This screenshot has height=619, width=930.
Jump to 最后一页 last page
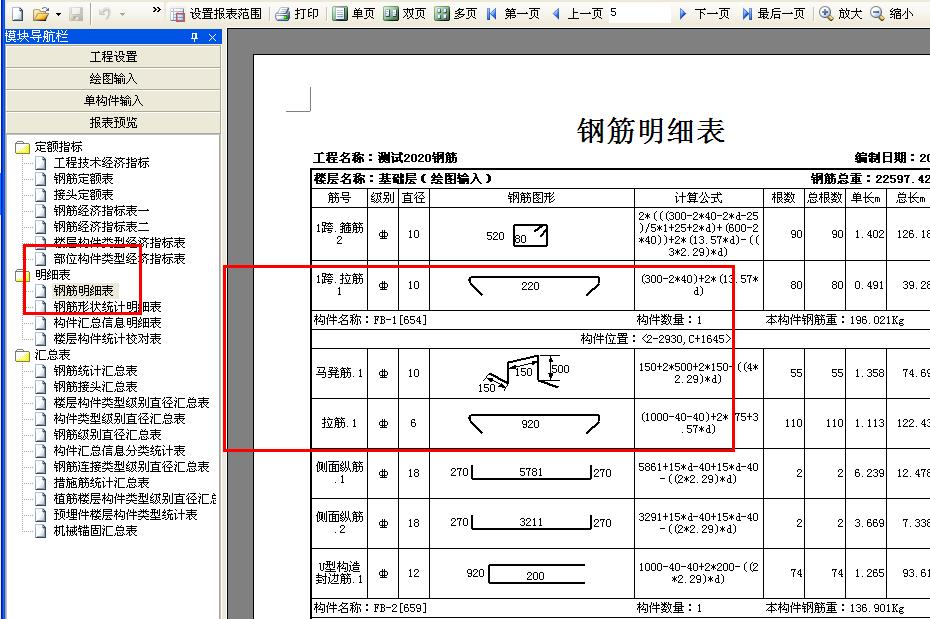773,13
